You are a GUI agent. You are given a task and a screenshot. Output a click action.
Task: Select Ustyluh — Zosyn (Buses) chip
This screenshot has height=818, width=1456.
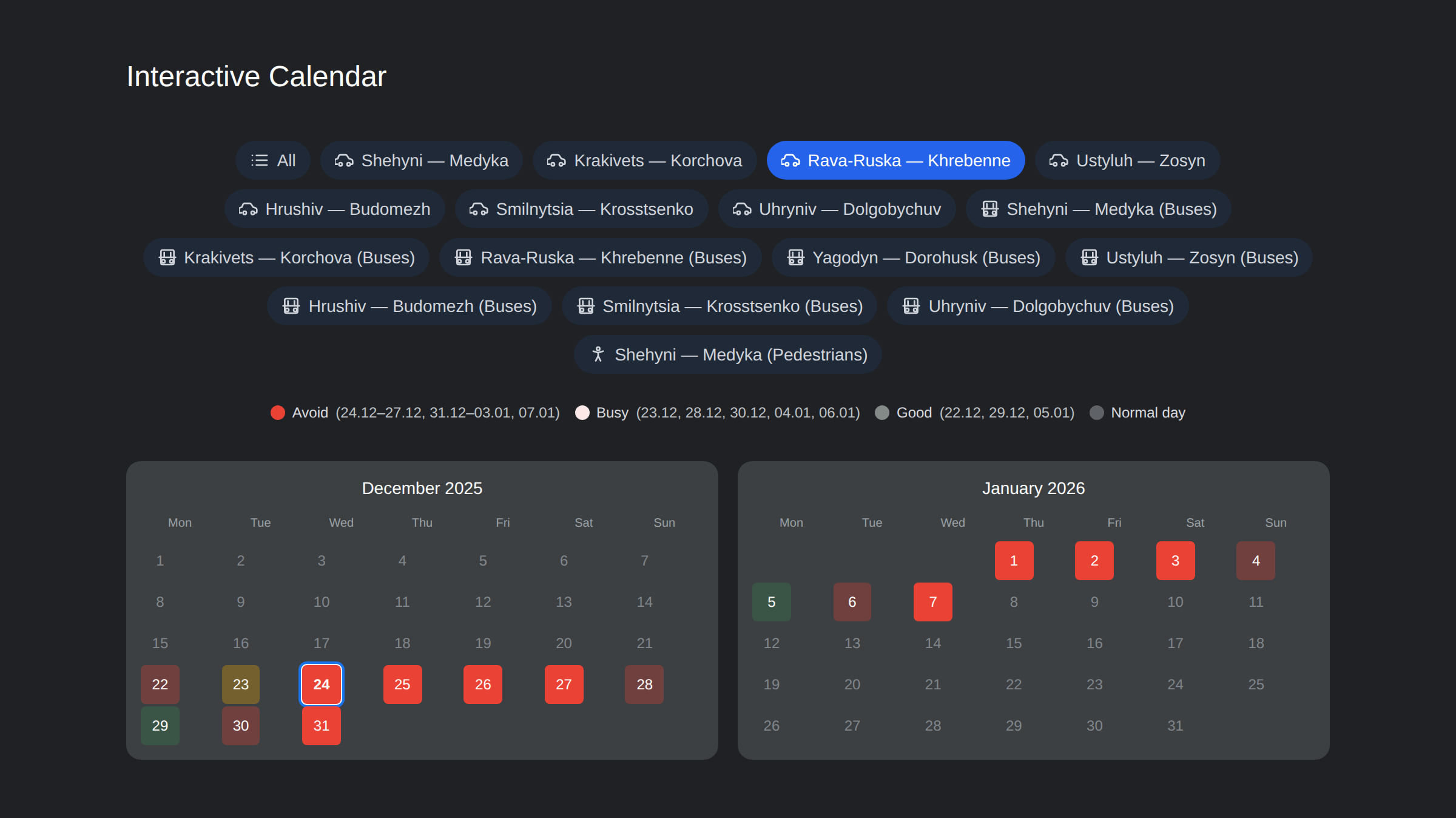(x=1188, y=257)
